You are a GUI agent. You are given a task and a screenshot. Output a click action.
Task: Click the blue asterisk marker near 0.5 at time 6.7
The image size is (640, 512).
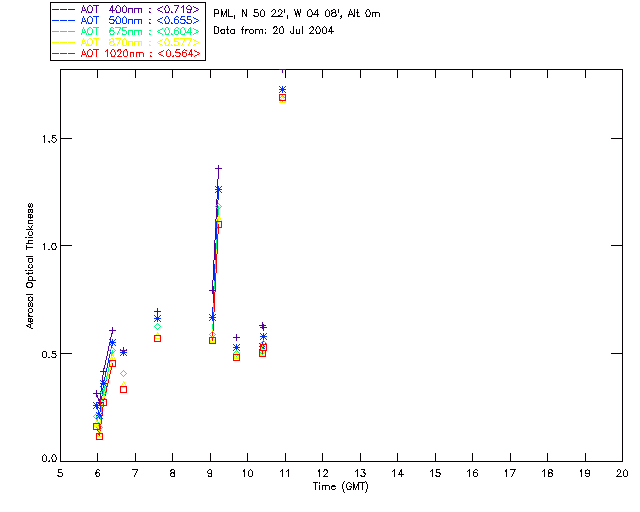click(123, 352)
